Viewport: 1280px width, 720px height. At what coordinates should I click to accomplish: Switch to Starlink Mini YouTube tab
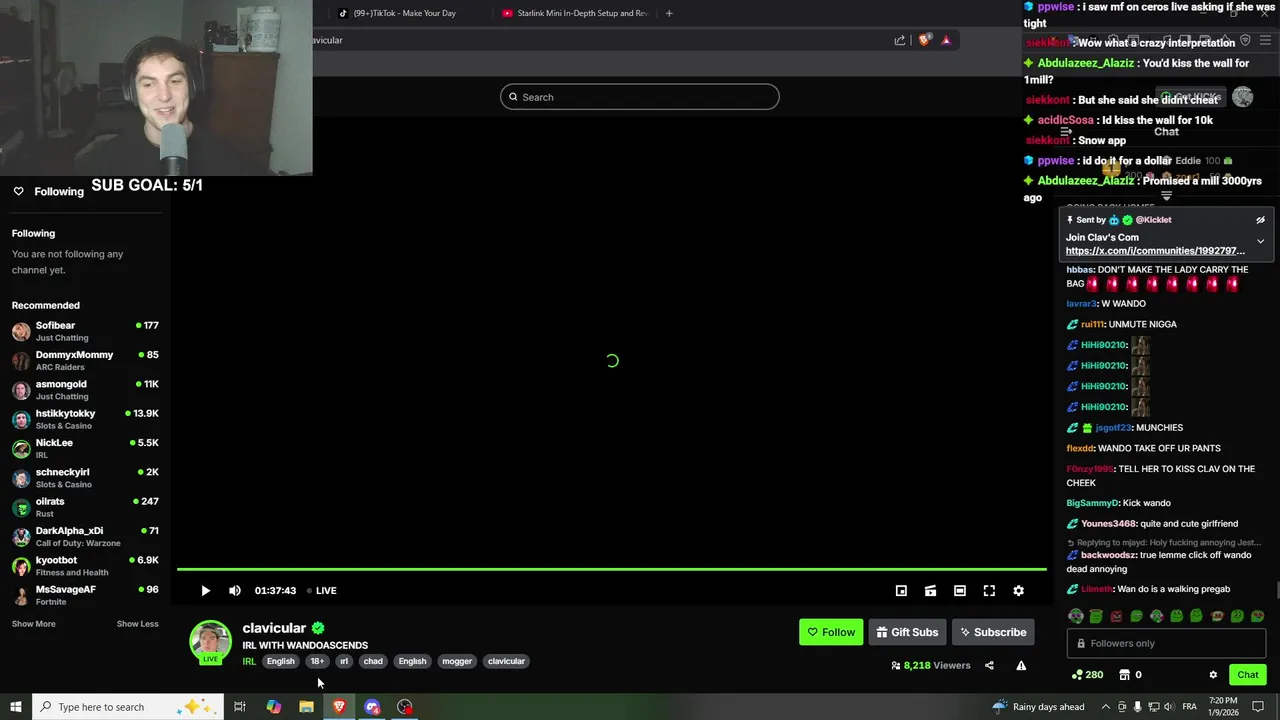(576, 13)
